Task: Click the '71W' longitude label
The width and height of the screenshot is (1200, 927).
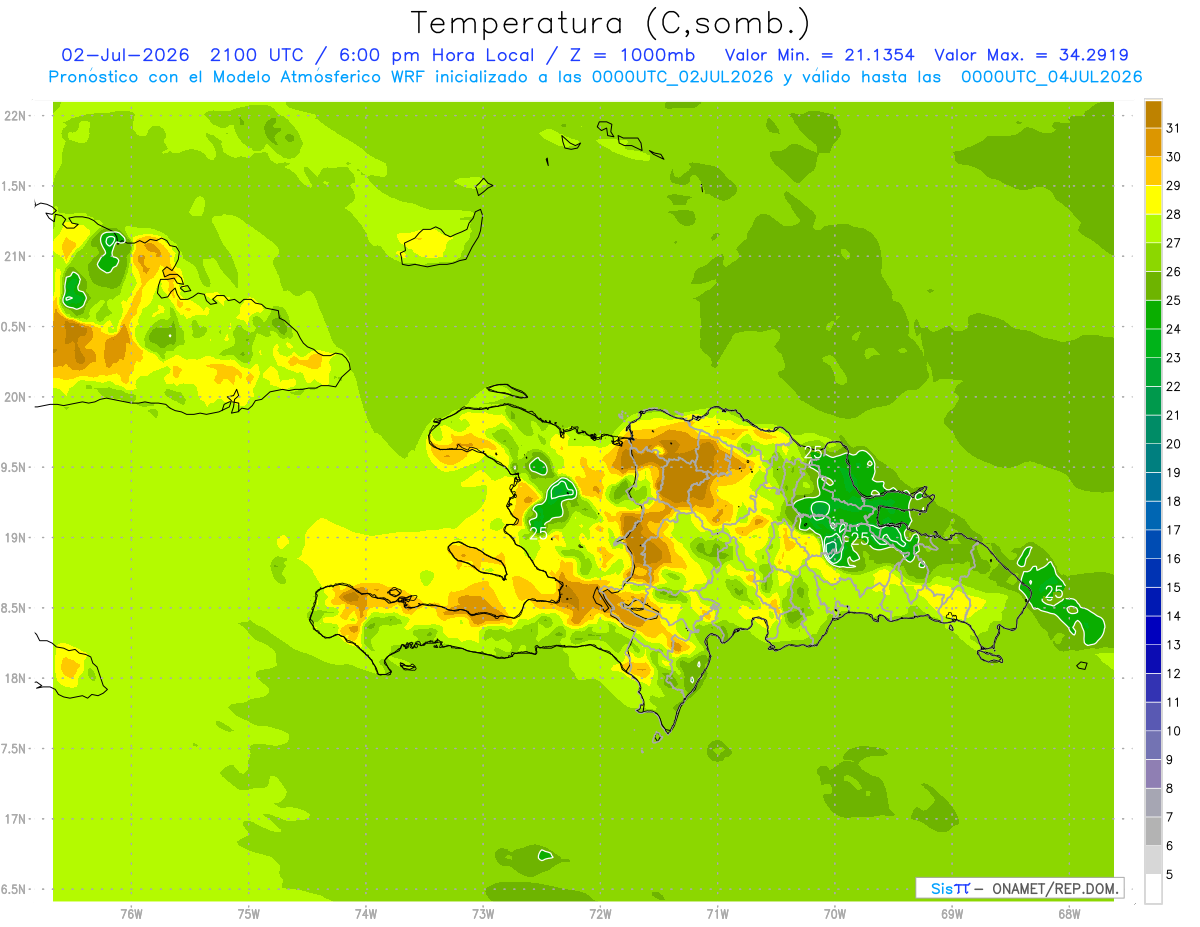Action: point(717,914)
